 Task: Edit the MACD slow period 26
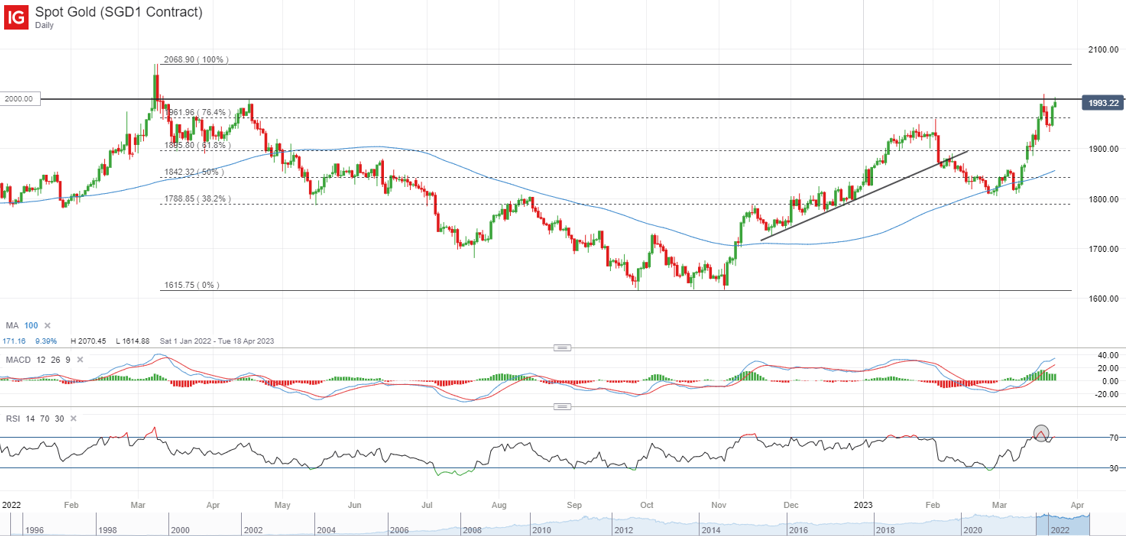(x=54, y=359)
